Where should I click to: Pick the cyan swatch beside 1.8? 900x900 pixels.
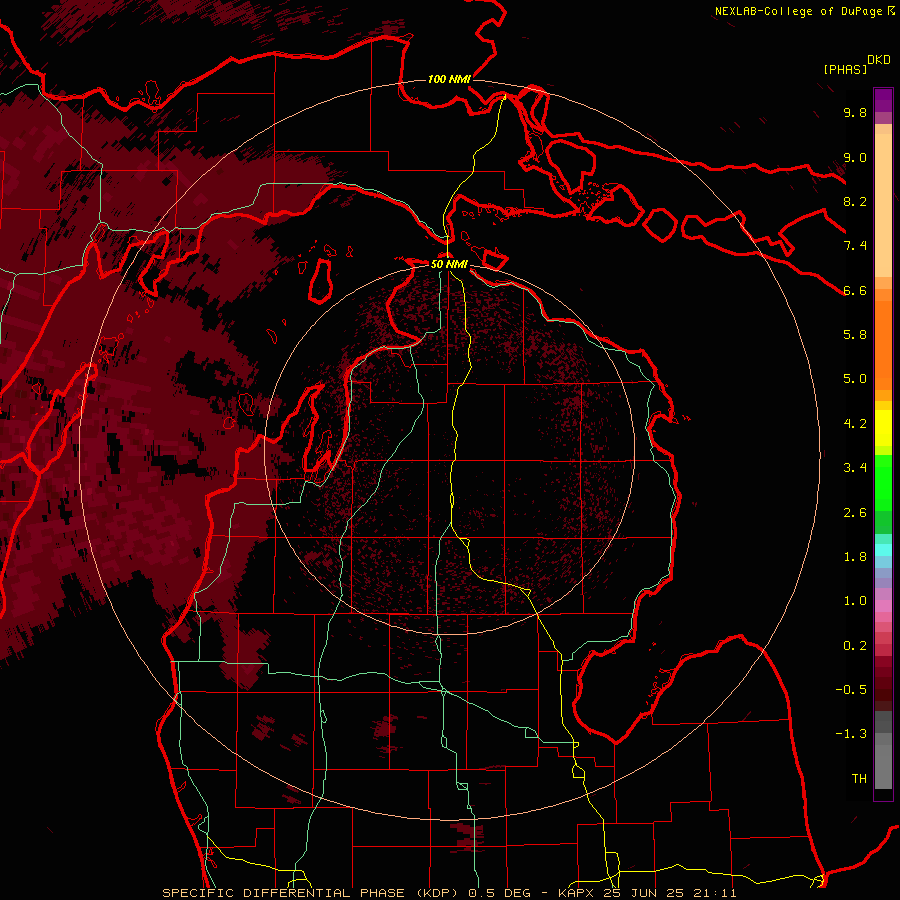883,550
